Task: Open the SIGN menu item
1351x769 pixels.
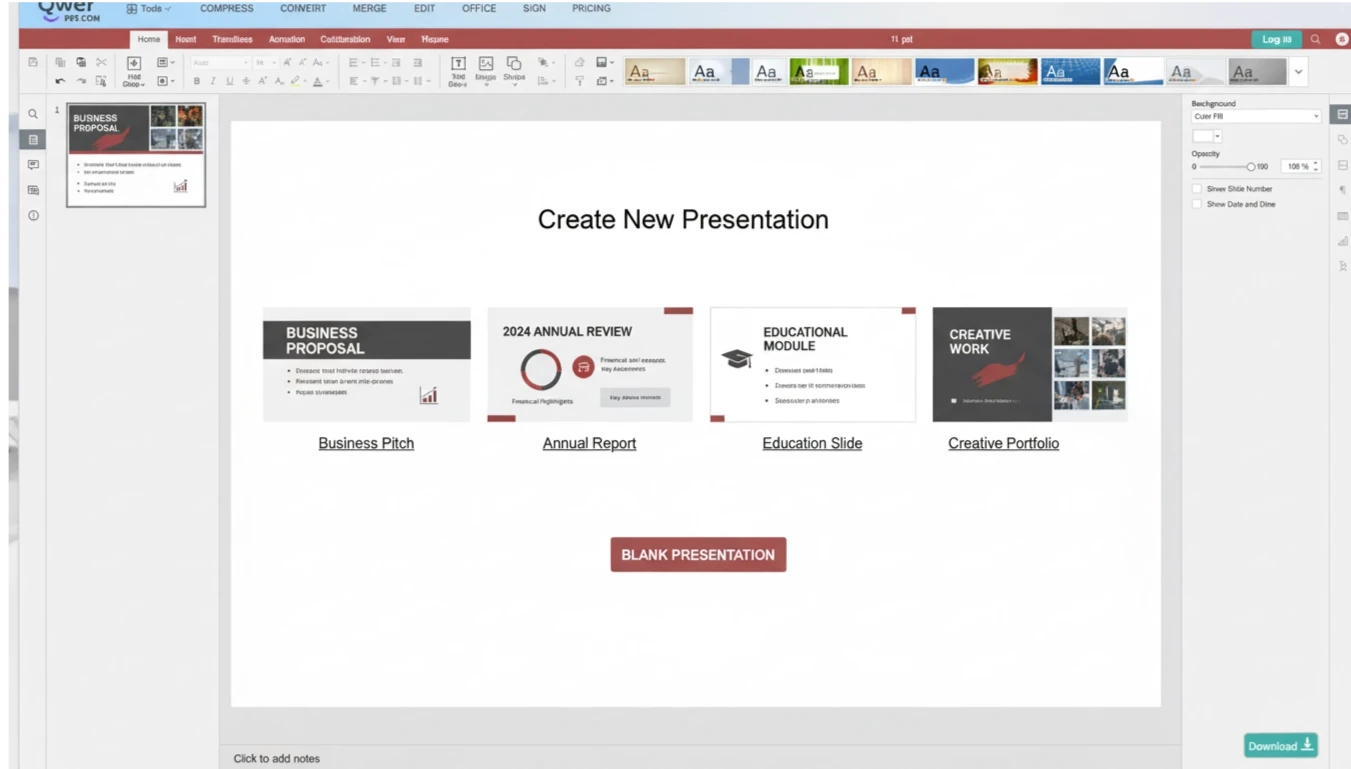Action: (534, 8)
